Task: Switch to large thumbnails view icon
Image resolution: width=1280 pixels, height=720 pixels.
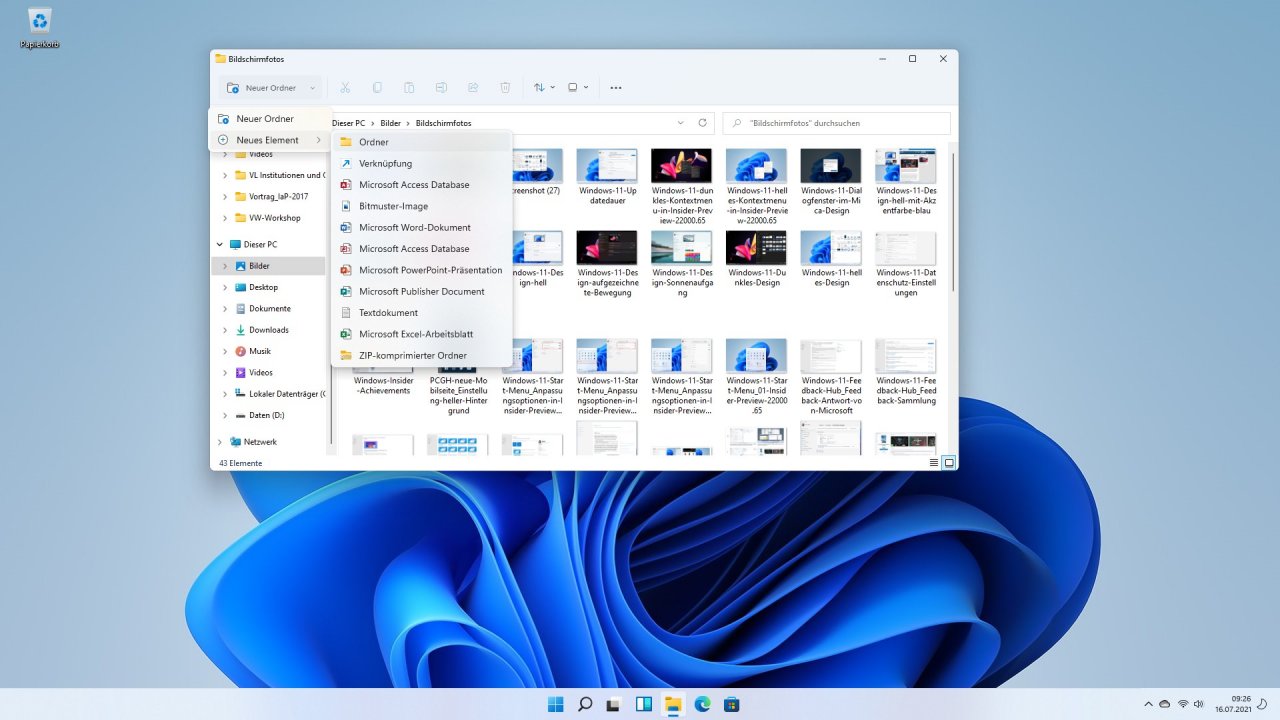Action: click(949, 463)
